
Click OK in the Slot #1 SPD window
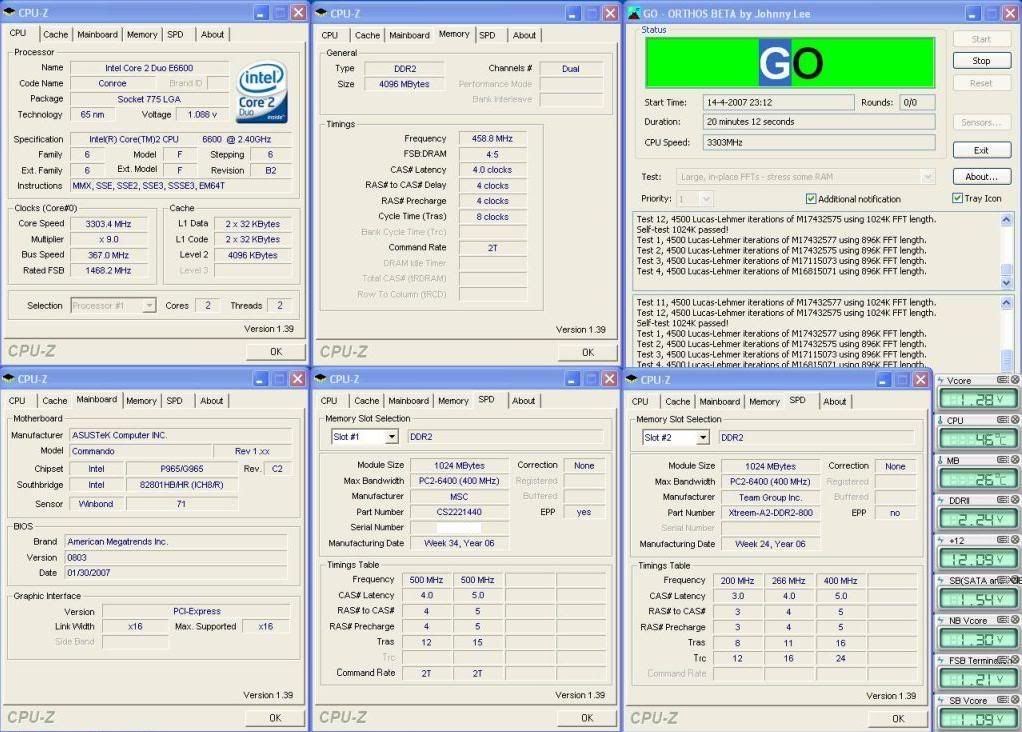tap(587, 718)
